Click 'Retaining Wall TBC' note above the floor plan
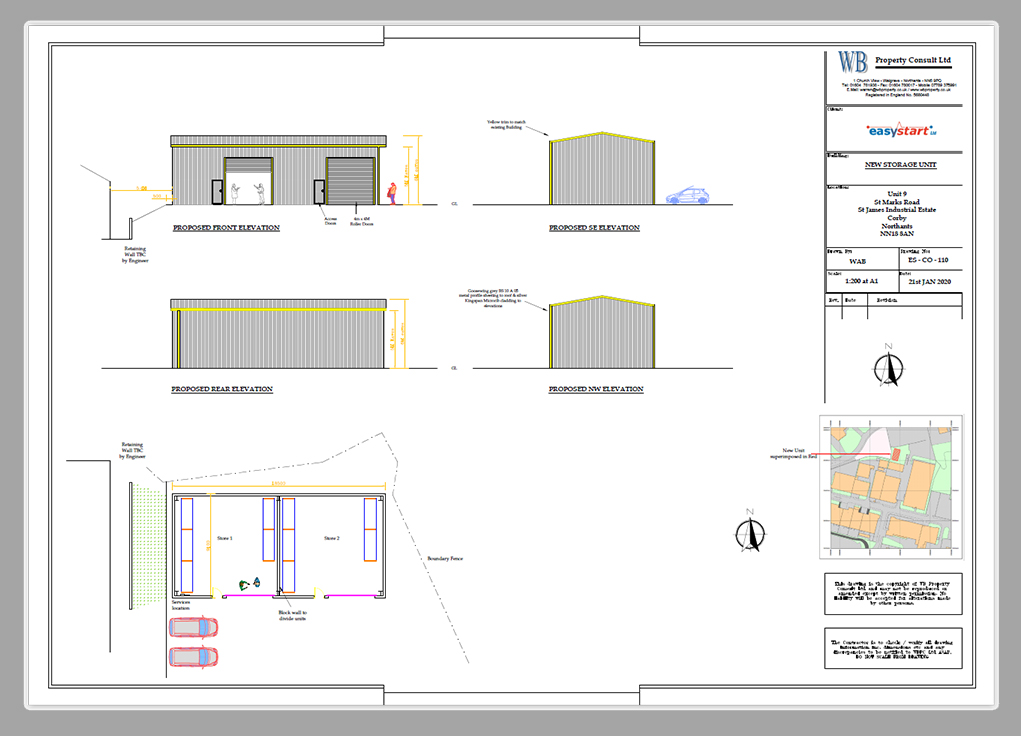This screenshot has height=736, width=1021. click(x=132, y=450)
